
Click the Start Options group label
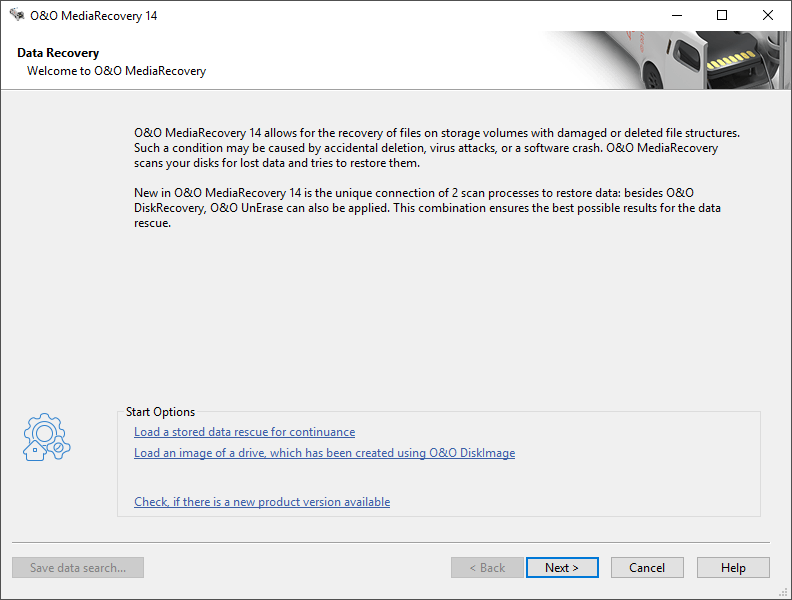coord(160,412)
